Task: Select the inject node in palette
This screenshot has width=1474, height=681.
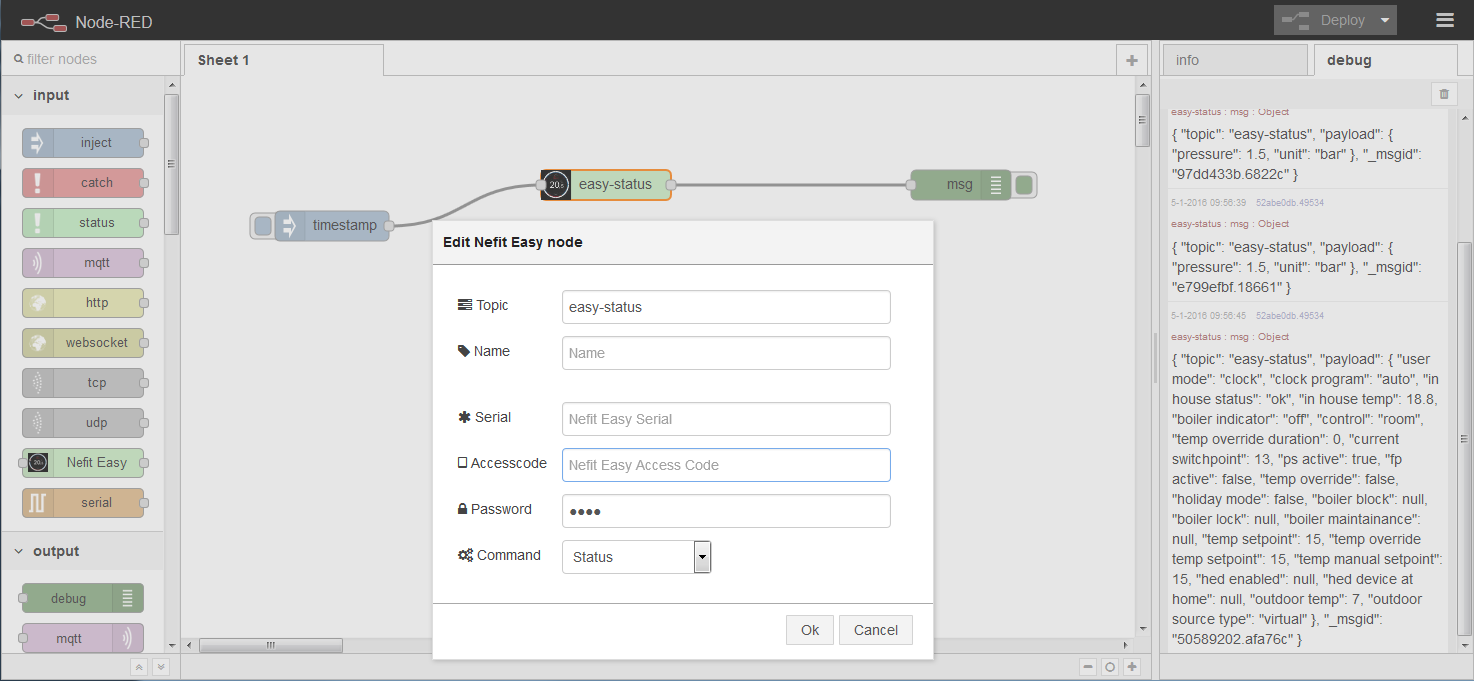Action: point(83,143)
